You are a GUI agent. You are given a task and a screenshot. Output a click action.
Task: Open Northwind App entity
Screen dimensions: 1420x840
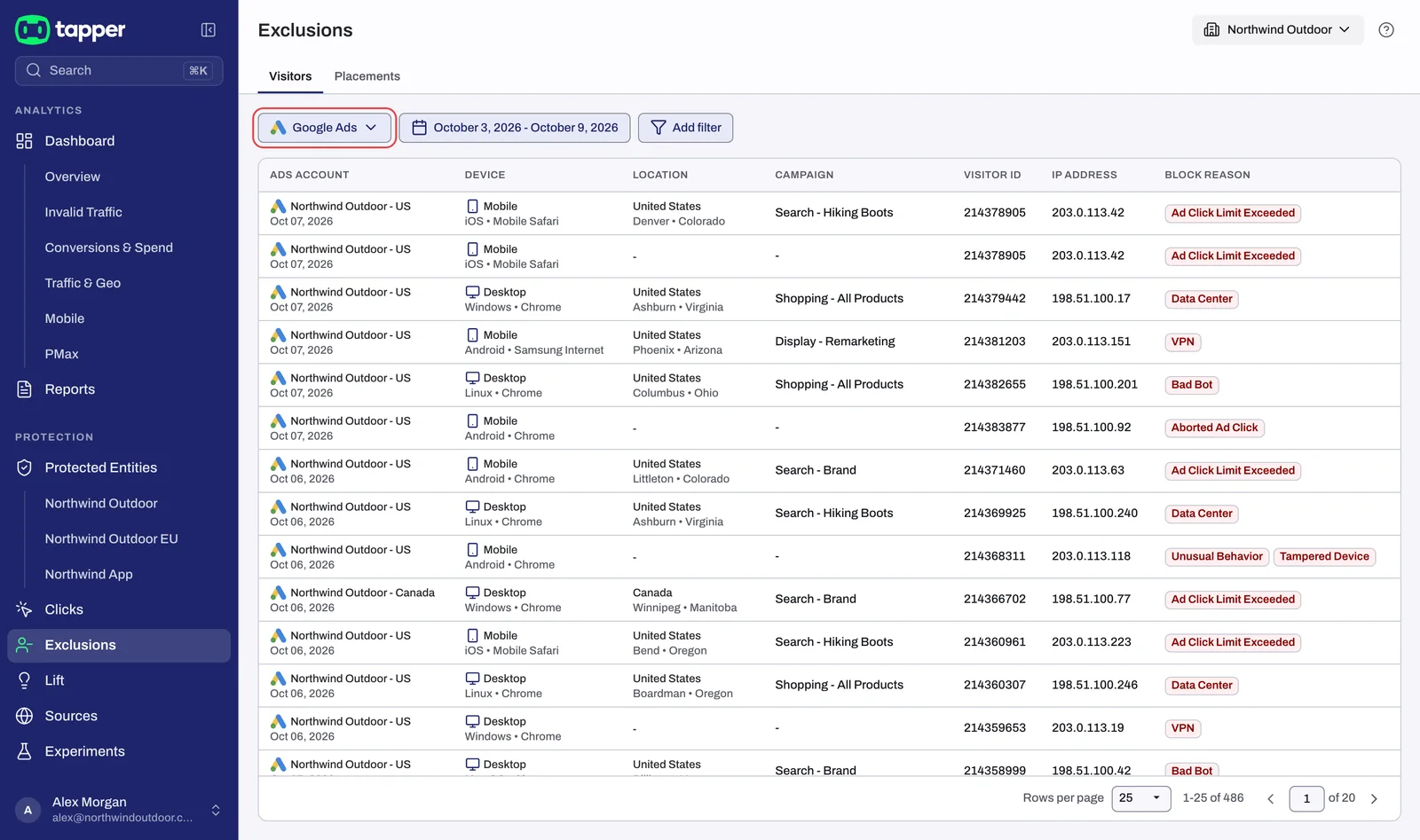[x=89, y=574]
